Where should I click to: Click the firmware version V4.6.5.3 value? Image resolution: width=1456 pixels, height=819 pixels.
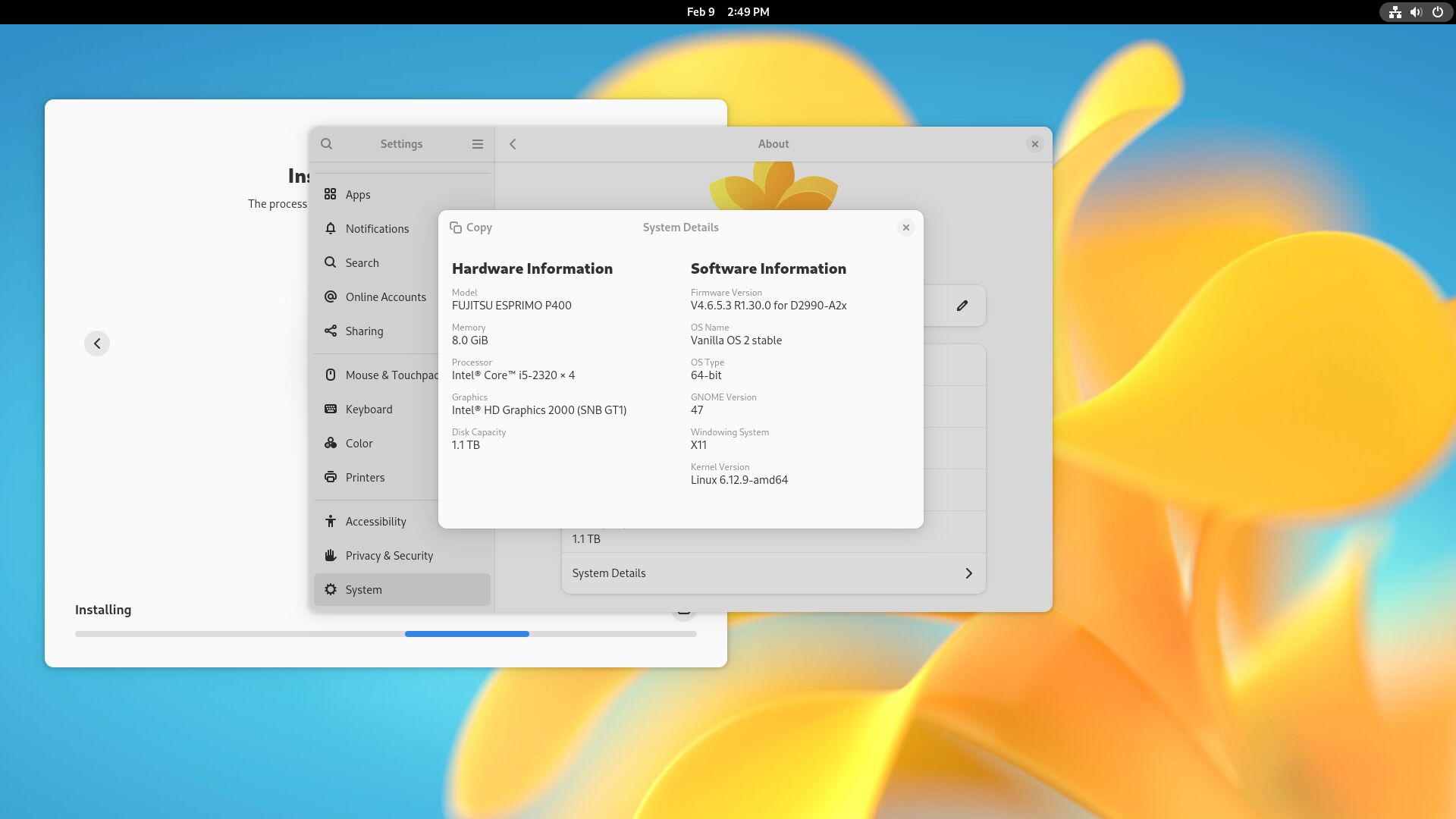pos(769,306)
